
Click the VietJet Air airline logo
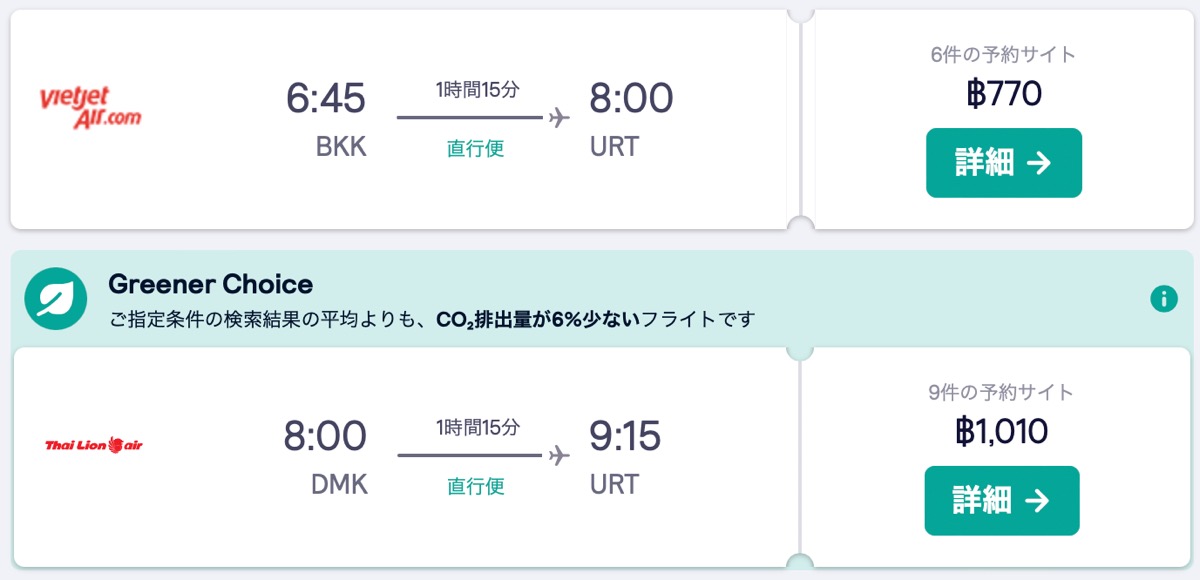(91, 108)
